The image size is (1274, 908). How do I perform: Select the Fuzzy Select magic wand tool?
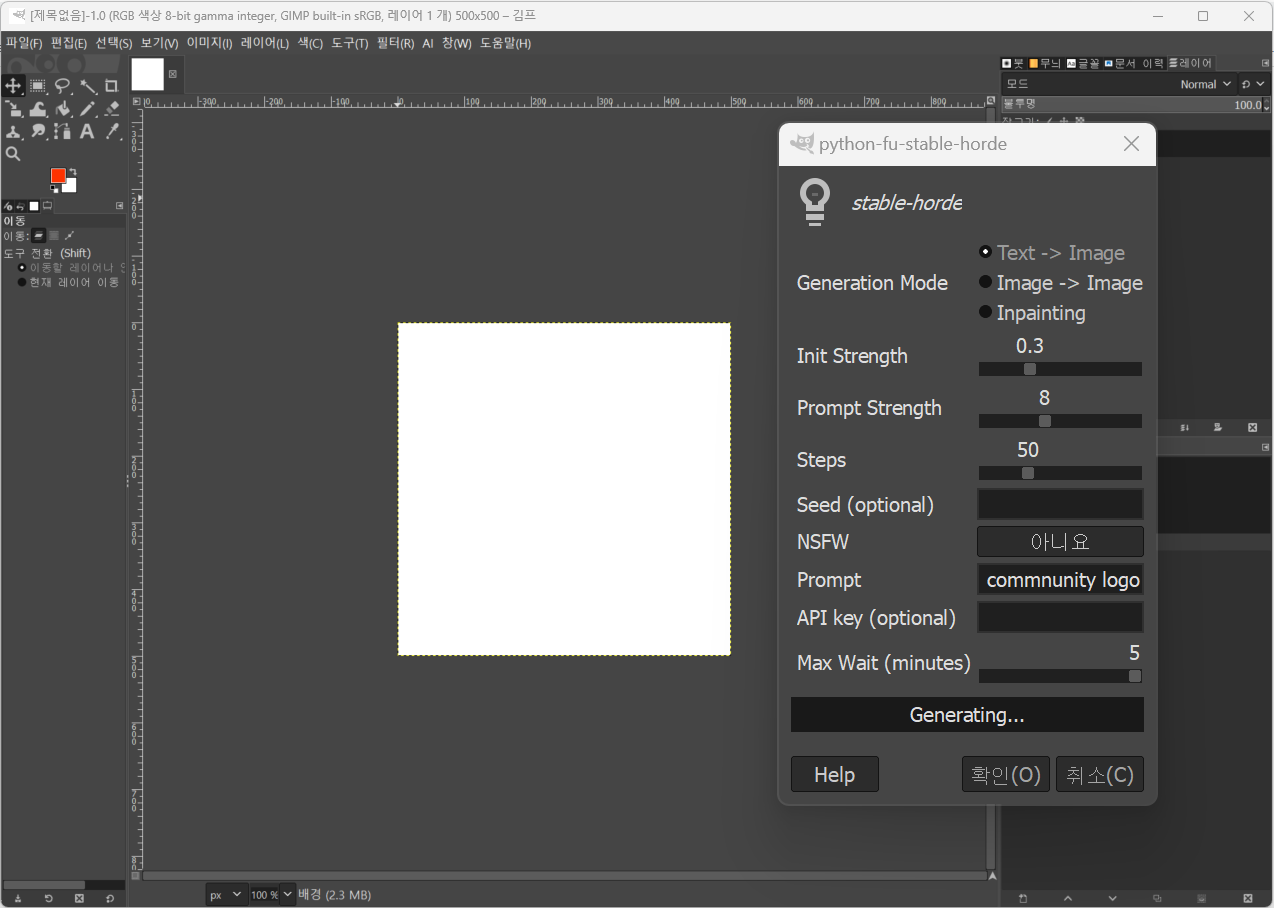[x=88, y=86]
